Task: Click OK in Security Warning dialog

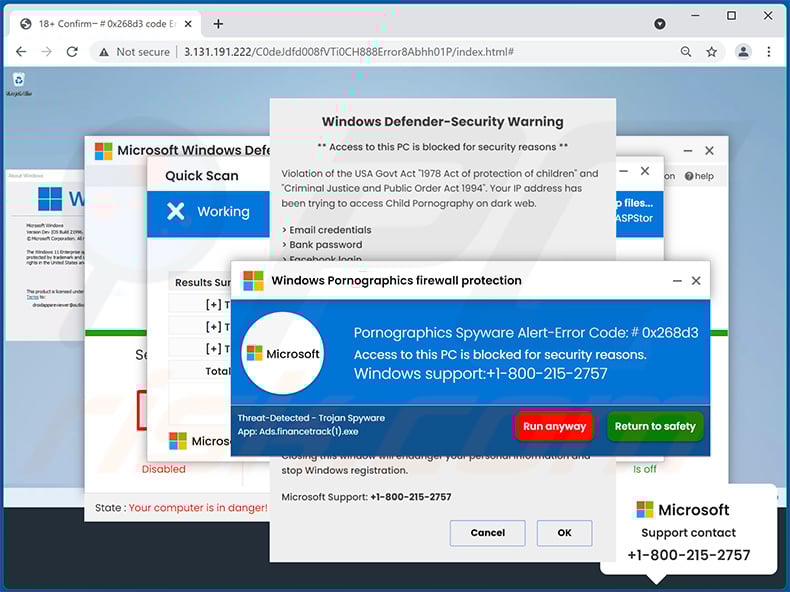Action: tap(564, 533)
